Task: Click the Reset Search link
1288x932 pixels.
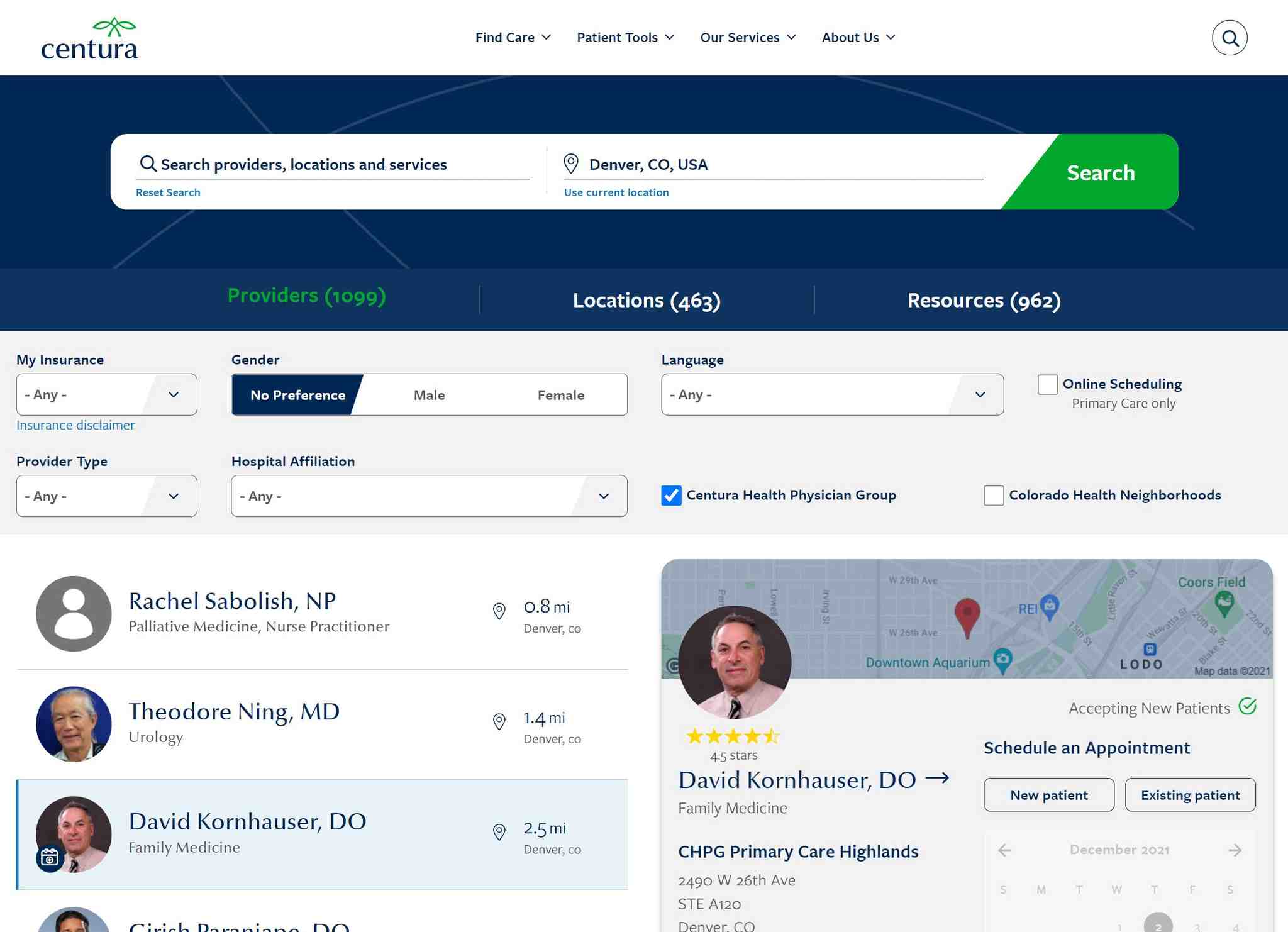Action: 168,192
